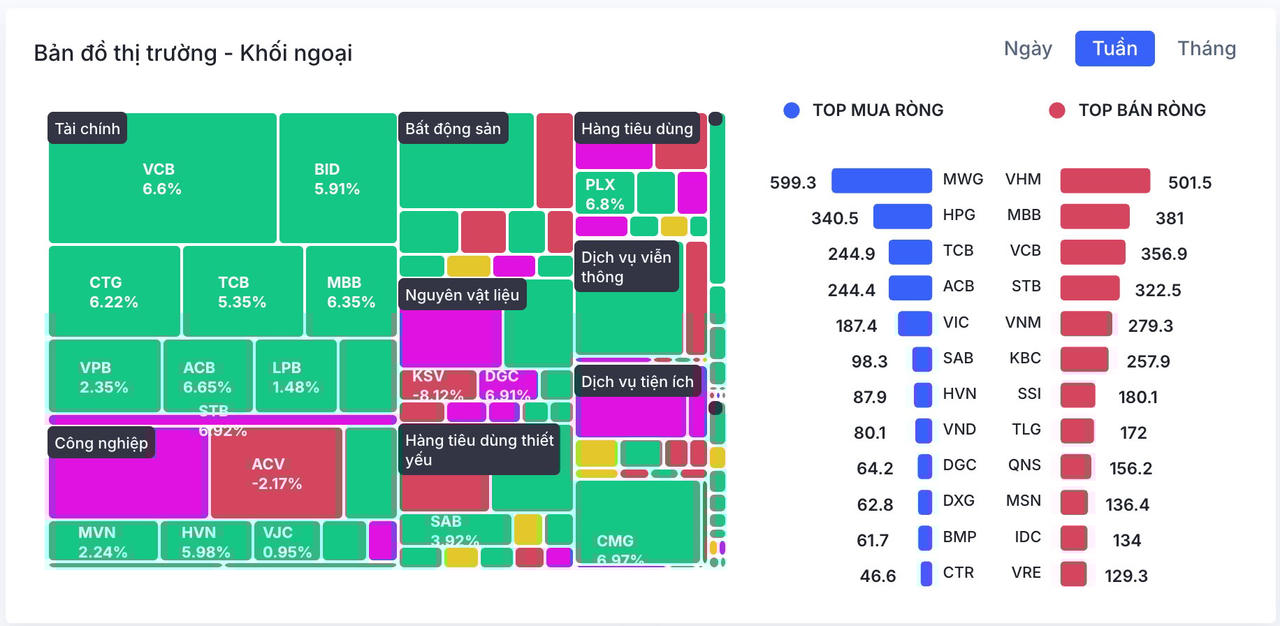The width and height of the screenshot is (1280, 626).
Task: Click the MBB ticker in net-sell list
Action: (1024, 215)
